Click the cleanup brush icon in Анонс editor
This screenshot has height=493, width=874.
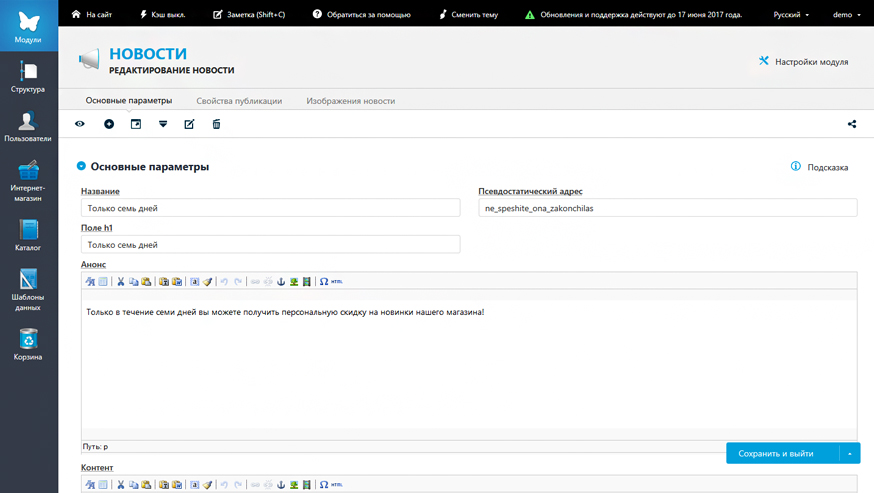click(207, 282)
